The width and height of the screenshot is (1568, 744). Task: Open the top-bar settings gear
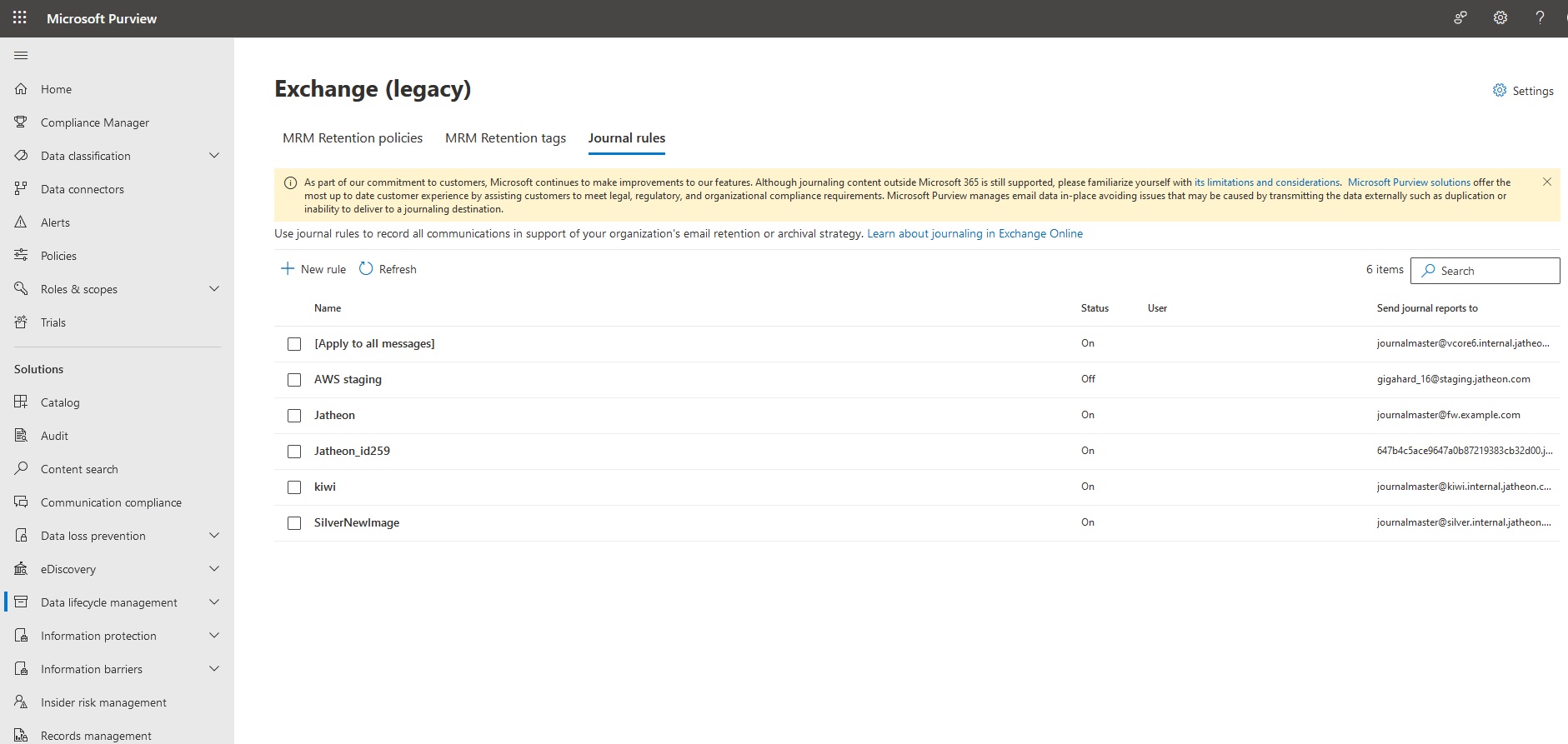pyautogui.click(x=1500, y=17)
